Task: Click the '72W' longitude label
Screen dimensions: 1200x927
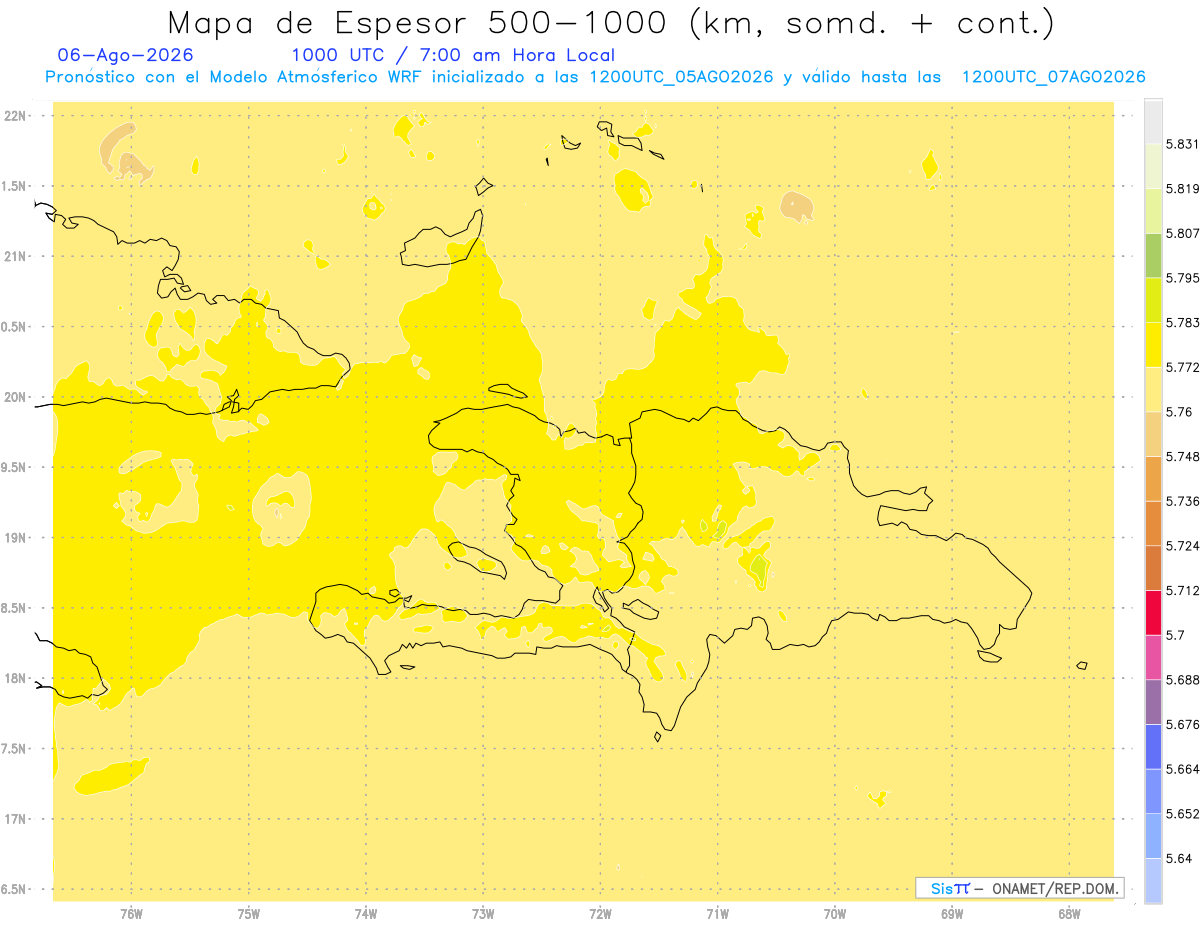Action: click(x=600, y=914)
